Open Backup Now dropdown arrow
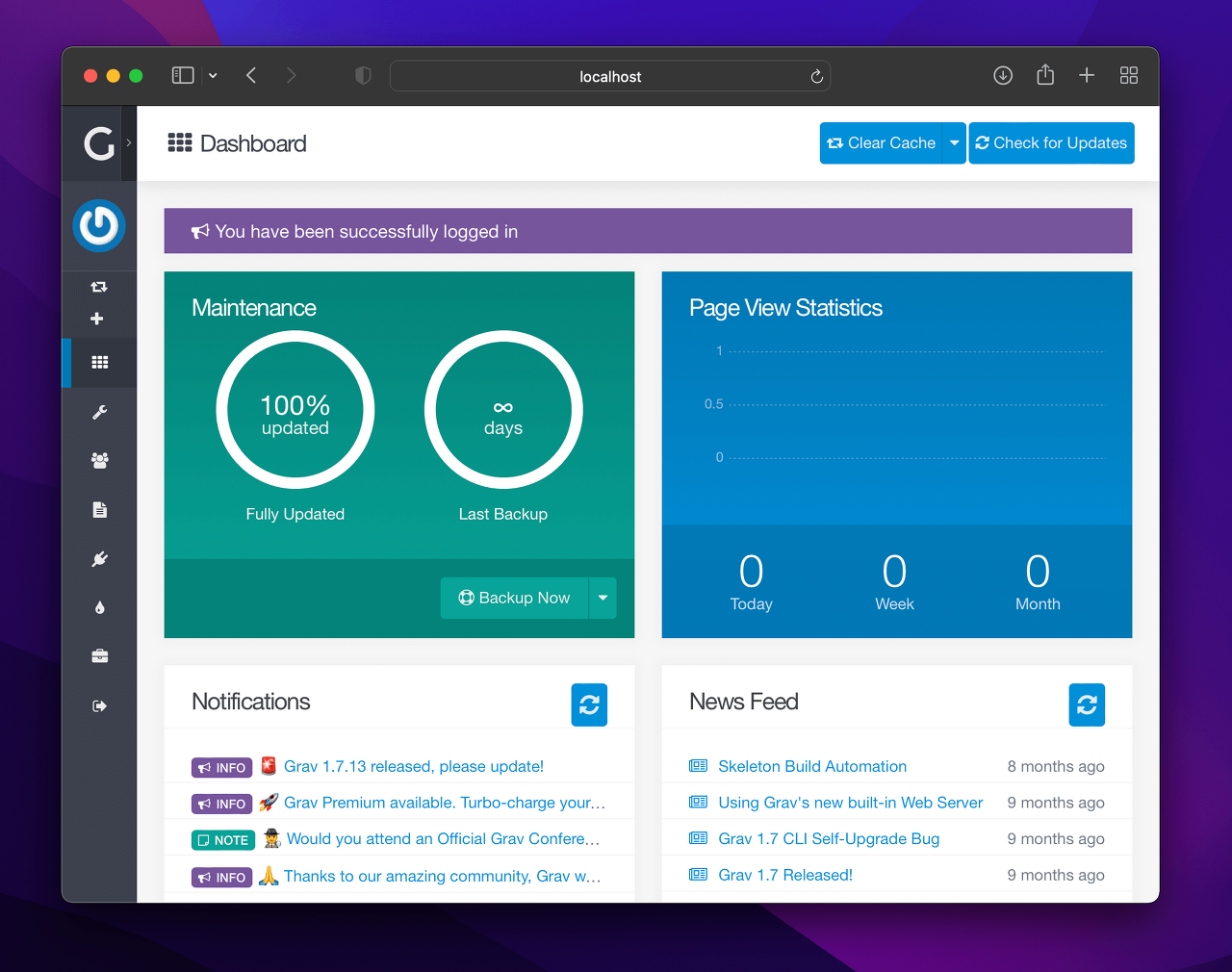 603,598
